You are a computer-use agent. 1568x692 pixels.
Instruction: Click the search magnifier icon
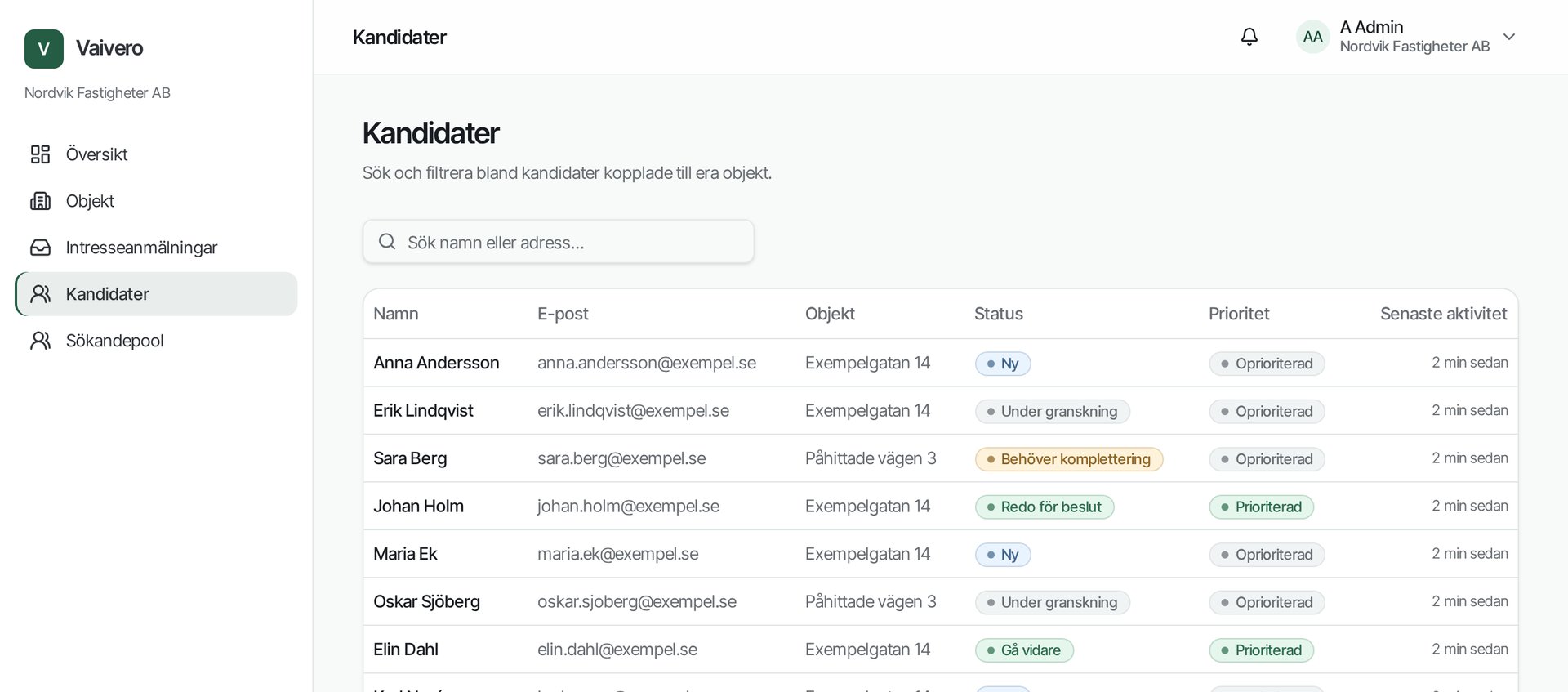pyautogui.click(x=387, y=242)
